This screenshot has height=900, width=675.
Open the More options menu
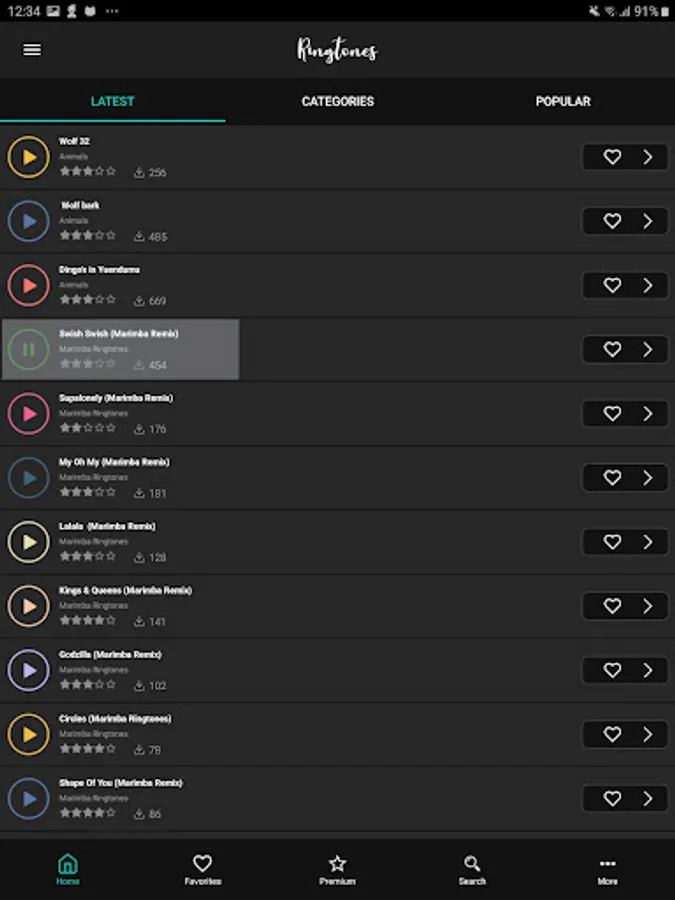point(607,868)
